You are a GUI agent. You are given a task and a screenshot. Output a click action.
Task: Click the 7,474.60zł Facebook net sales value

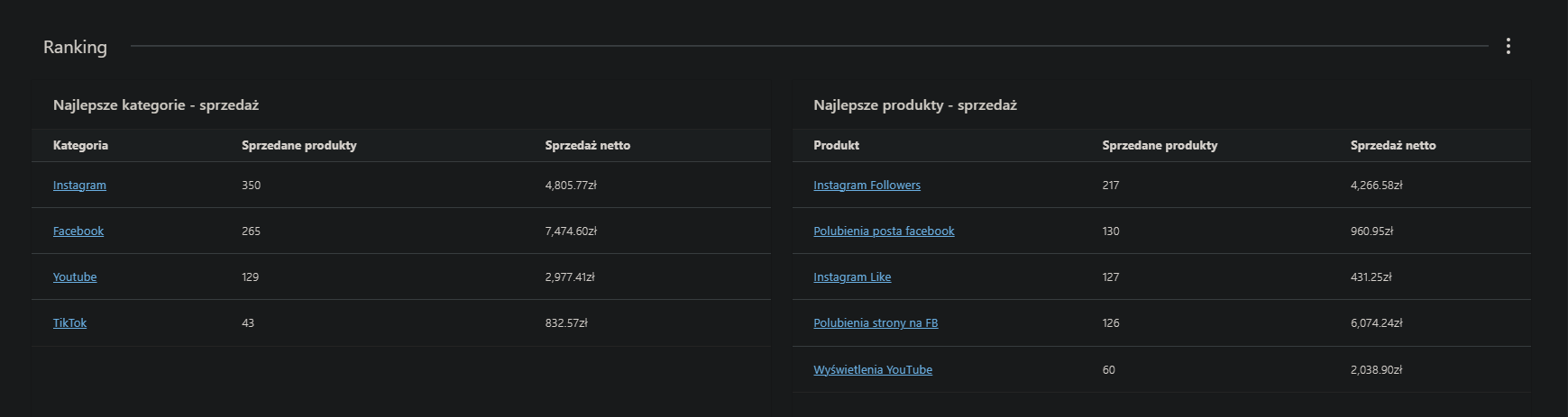tap(571, 231)
